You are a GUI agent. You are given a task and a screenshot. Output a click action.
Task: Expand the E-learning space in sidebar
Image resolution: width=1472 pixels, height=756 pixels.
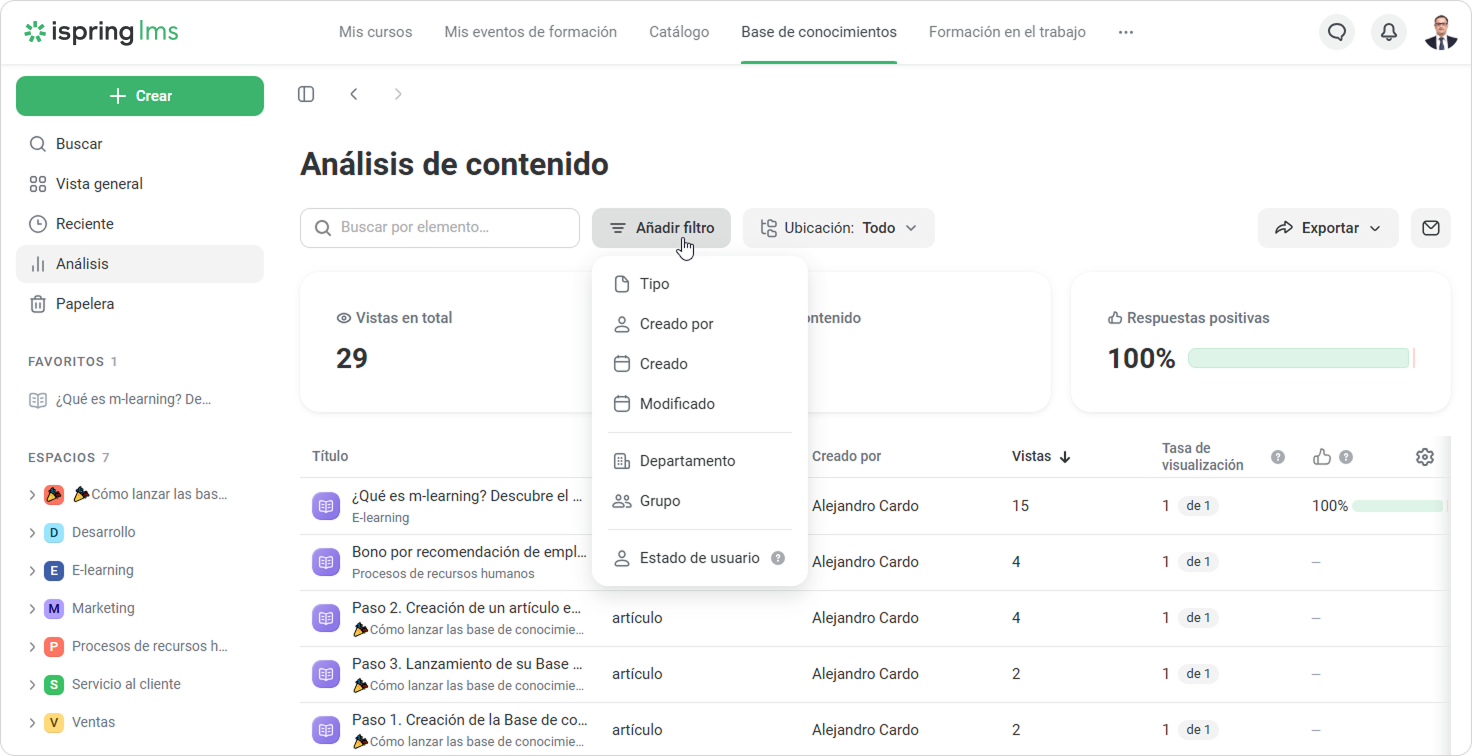[32, 570]
